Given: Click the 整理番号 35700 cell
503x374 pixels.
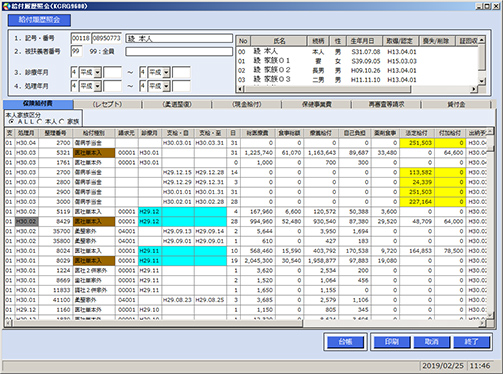Looking at the screenshot, I should 55,231.
